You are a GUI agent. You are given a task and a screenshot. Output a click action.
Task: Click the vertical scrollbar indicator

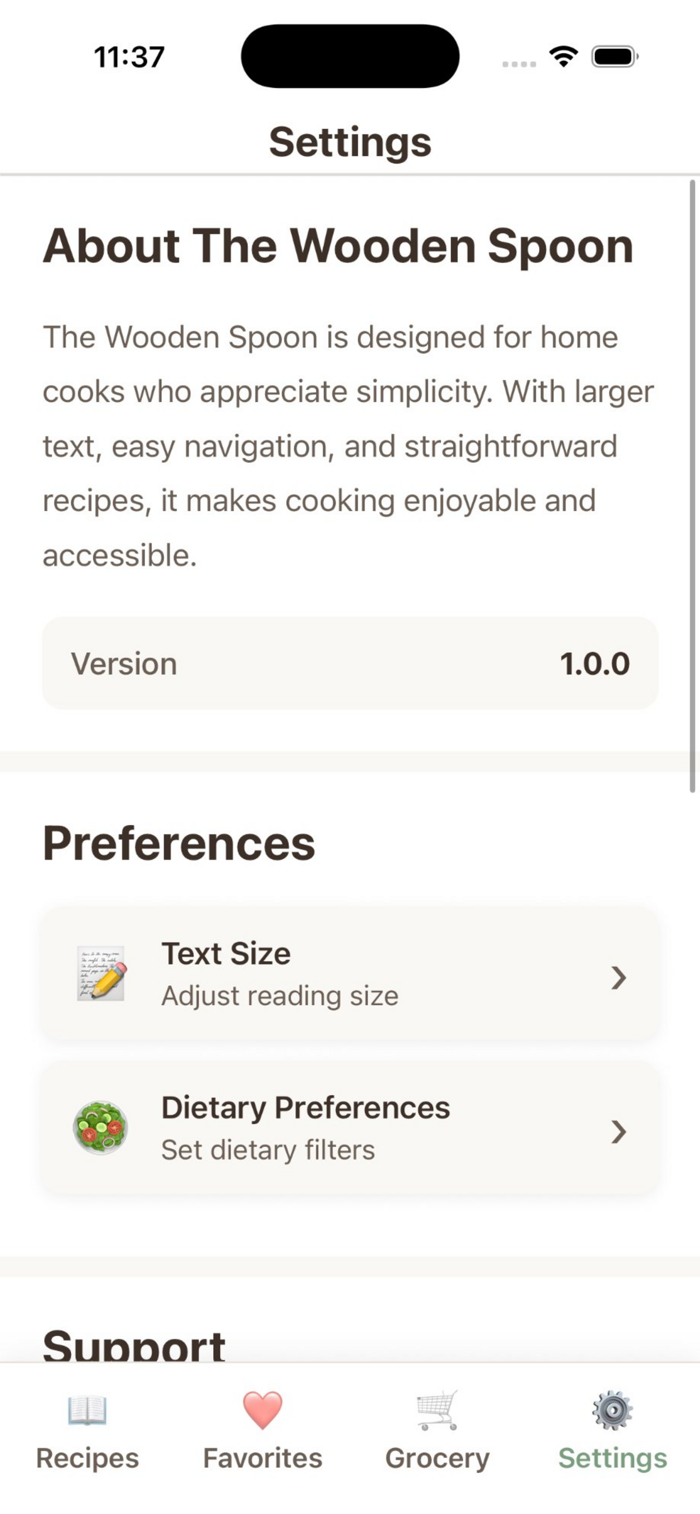tap(692, 485)
